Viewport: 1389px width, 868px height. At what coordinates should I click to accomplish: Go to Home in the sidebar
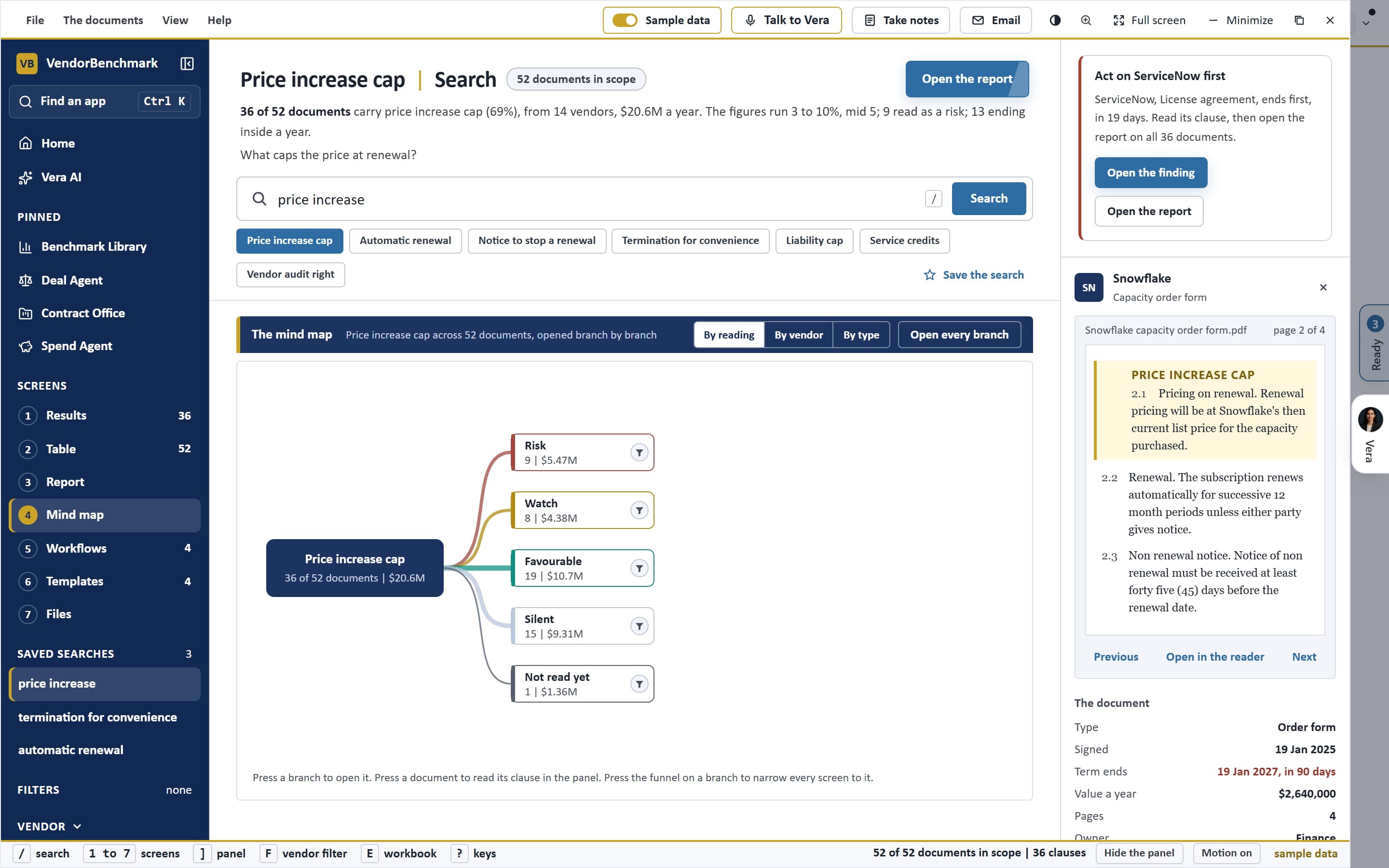tap(105, 144)
